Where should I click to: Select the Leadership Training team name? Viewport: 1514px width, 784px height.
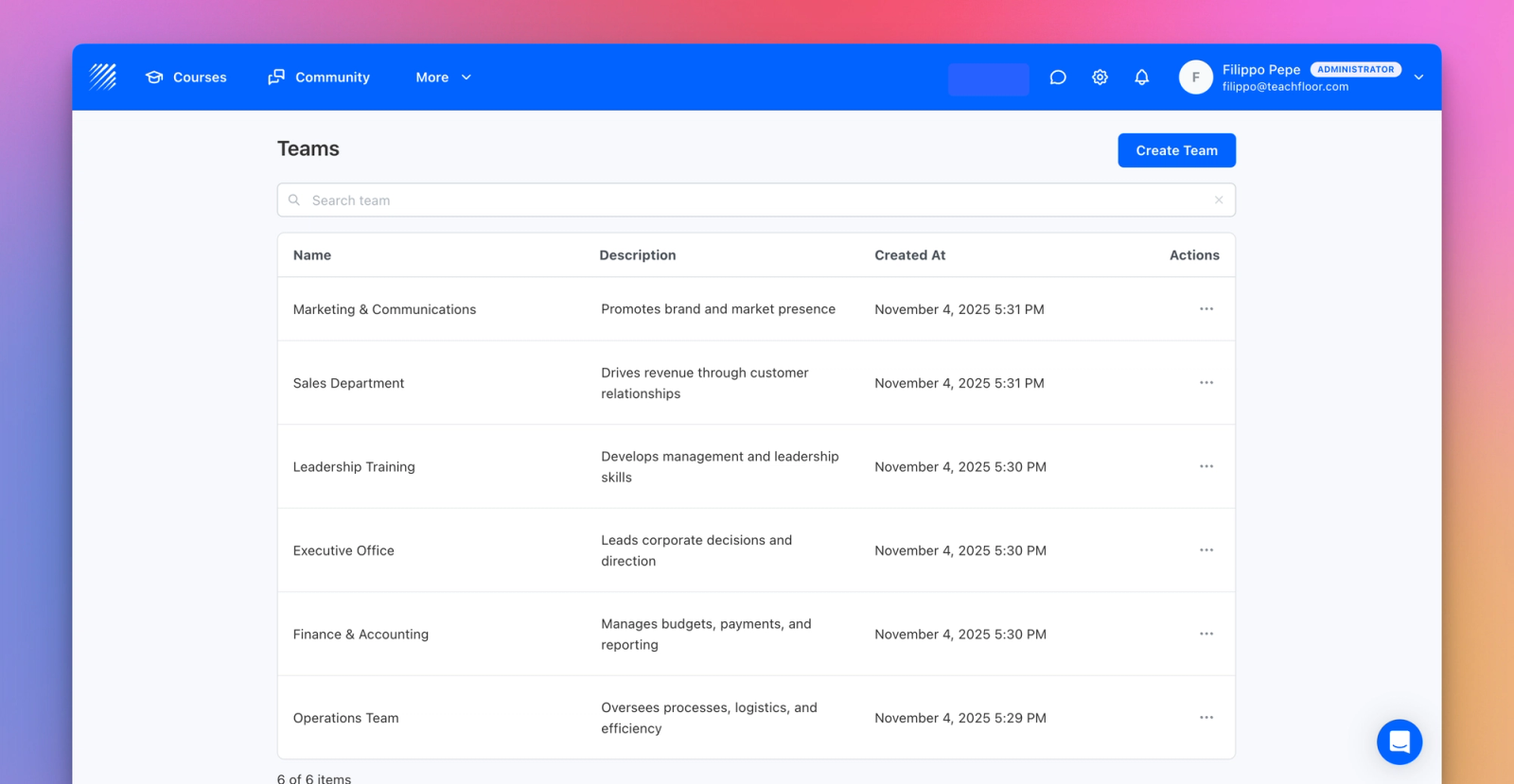coord(354,467)
